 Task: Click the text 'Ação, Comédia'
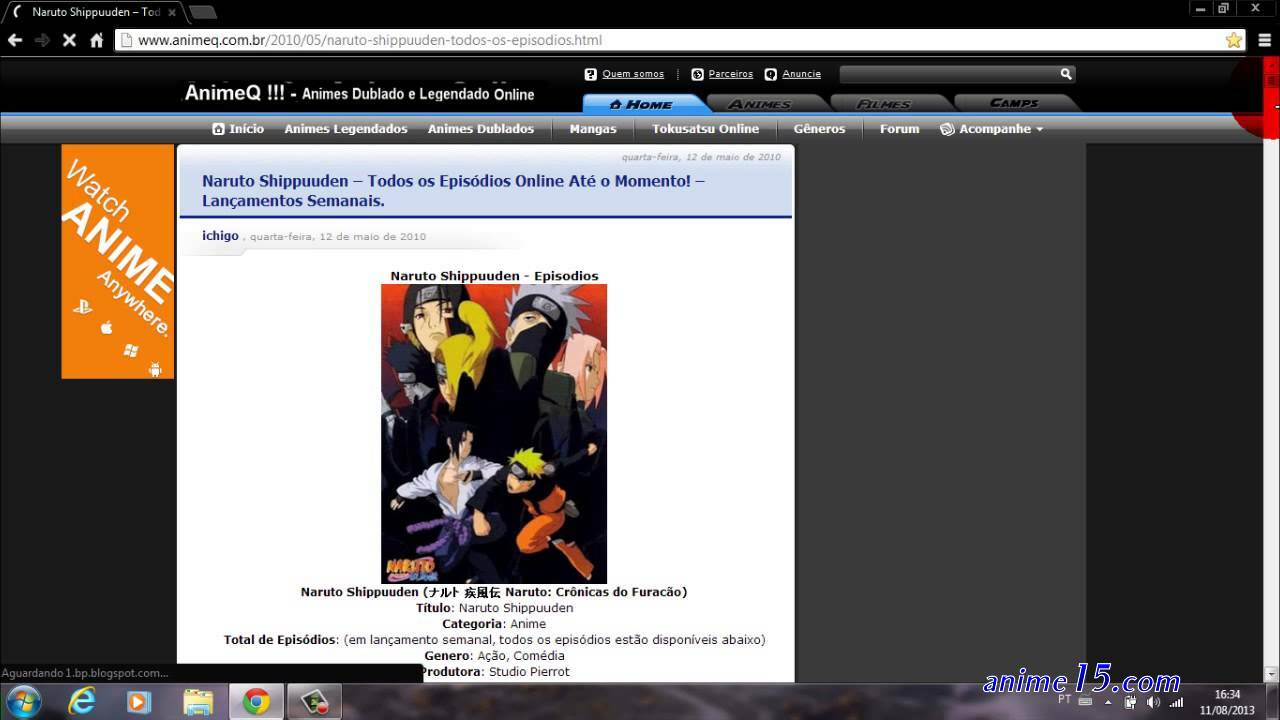click(x=520, y=656)
